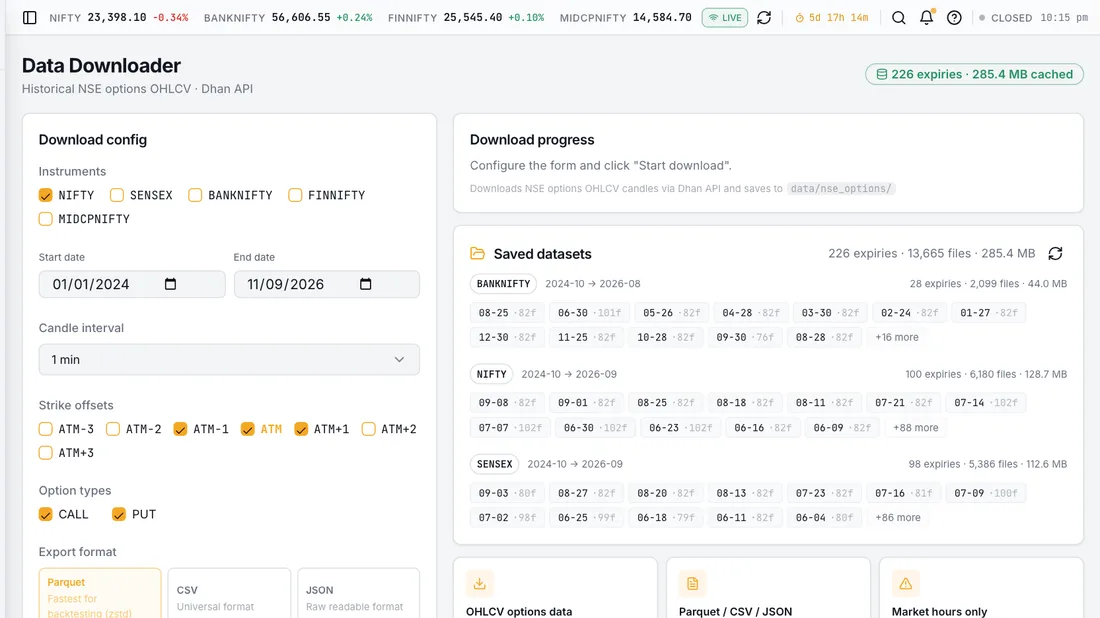The width and height of the screenshot is (1100, 618).
Task: Click the Parquet / CSV / JSON file icon
Action: tap(692, 584)
